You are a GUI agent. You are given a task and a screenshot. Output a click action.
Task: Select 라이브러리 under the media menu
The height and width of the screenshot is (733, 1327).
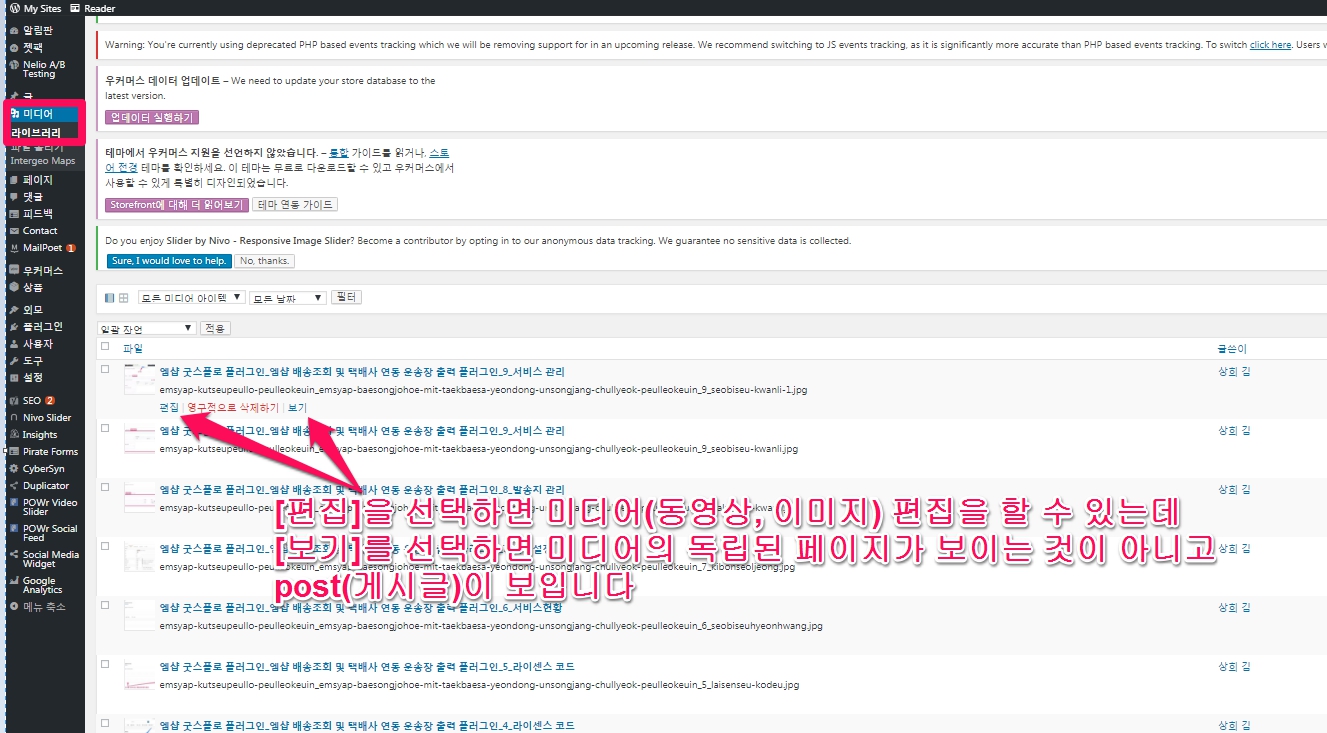[36, 132]
